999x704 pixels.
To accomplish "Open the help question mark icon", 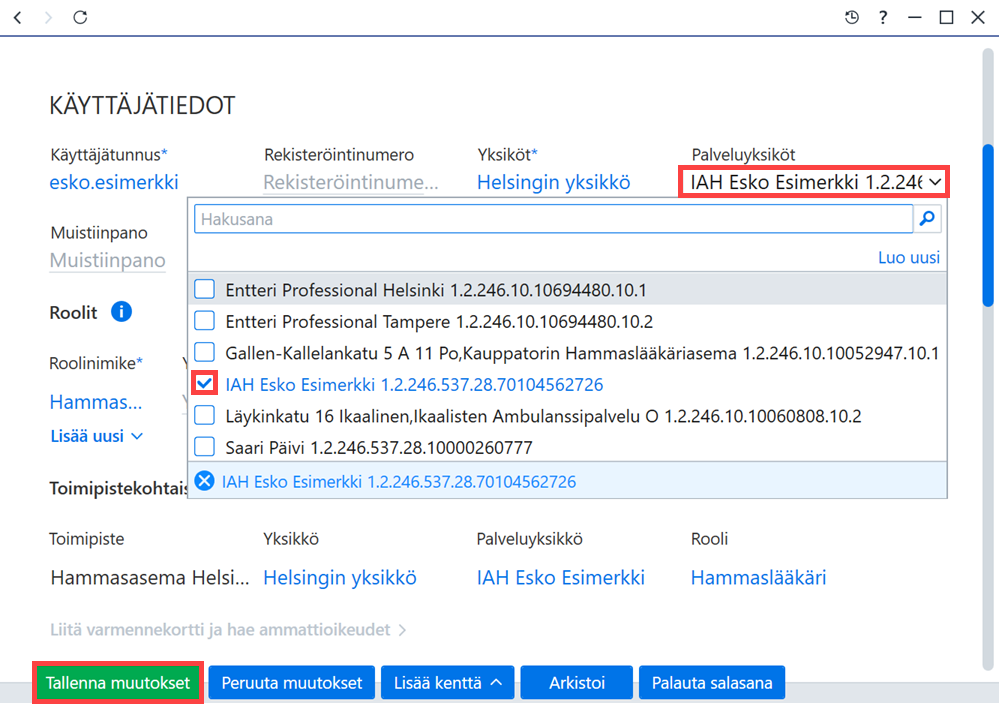I will pyautogui.click(x=883, y=17).
